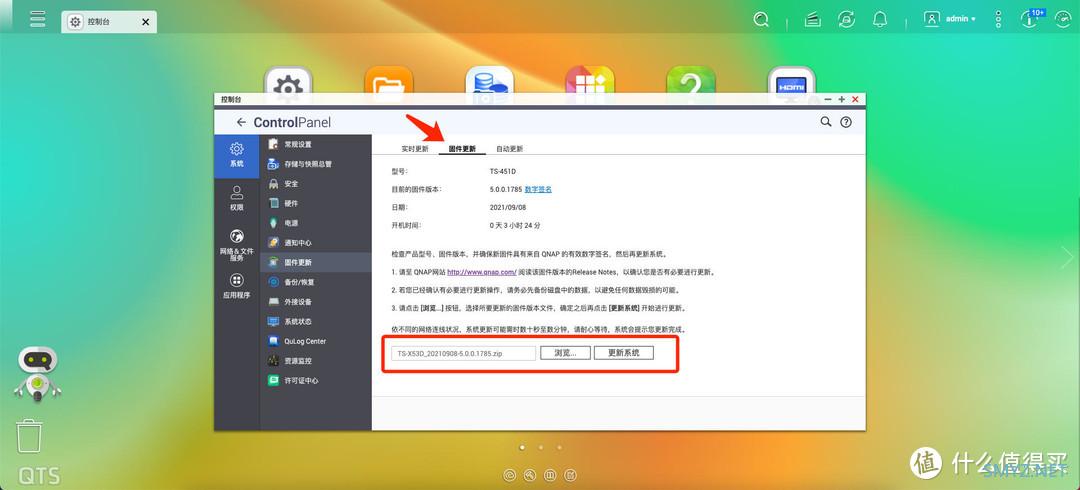
Task: Search within Control Panel
Action: (x=825, y=122)
